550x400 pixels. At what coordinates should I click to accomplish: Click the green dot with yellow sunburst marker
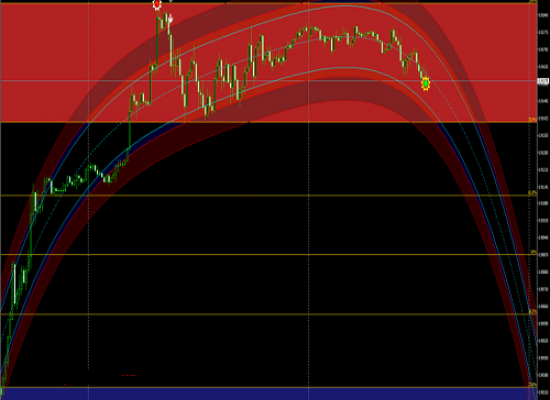pos(425,84)
